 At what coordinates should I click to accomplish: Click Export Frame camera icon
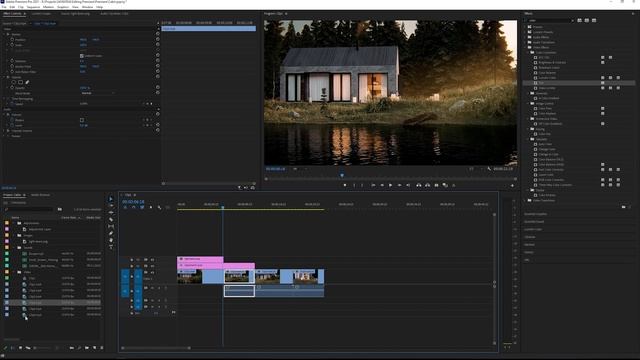(436, 185)
